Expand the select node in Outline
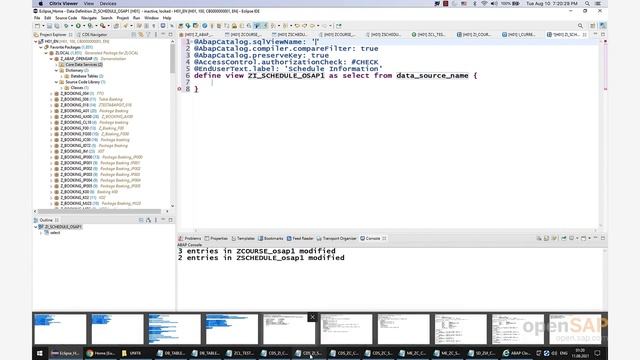The image size is (640, 360). [41, 233]
